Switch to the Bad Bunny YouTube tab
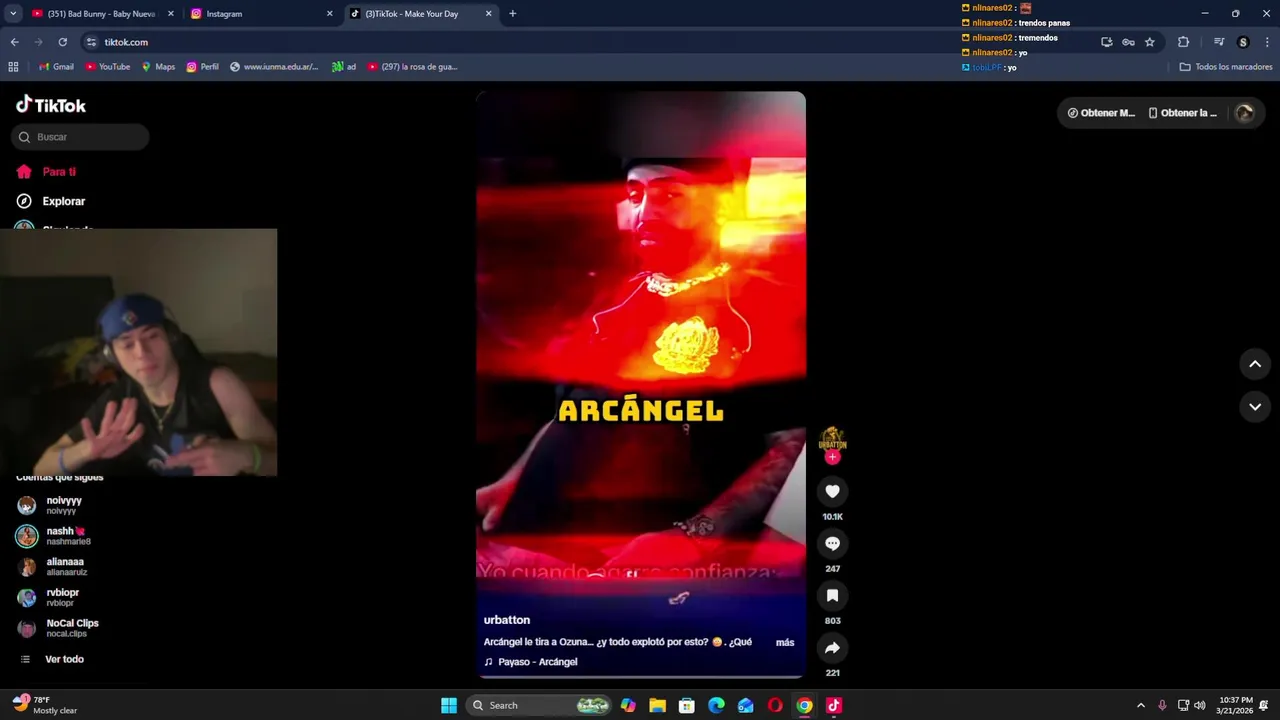This screenshot has width=1280, height=720. [x=100, y=14]
